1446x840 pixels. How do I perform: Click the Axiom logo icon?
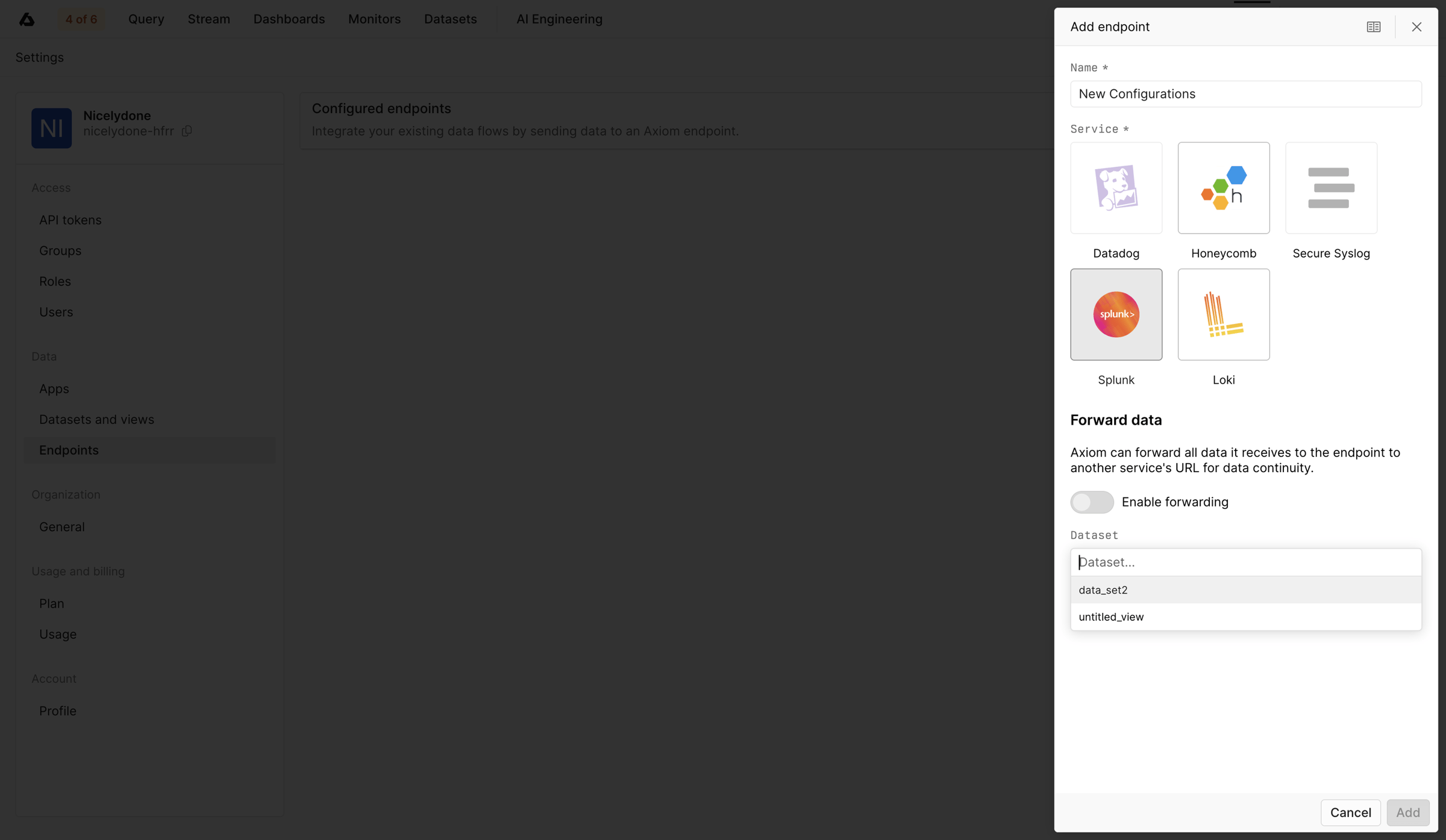coord(27,19)
